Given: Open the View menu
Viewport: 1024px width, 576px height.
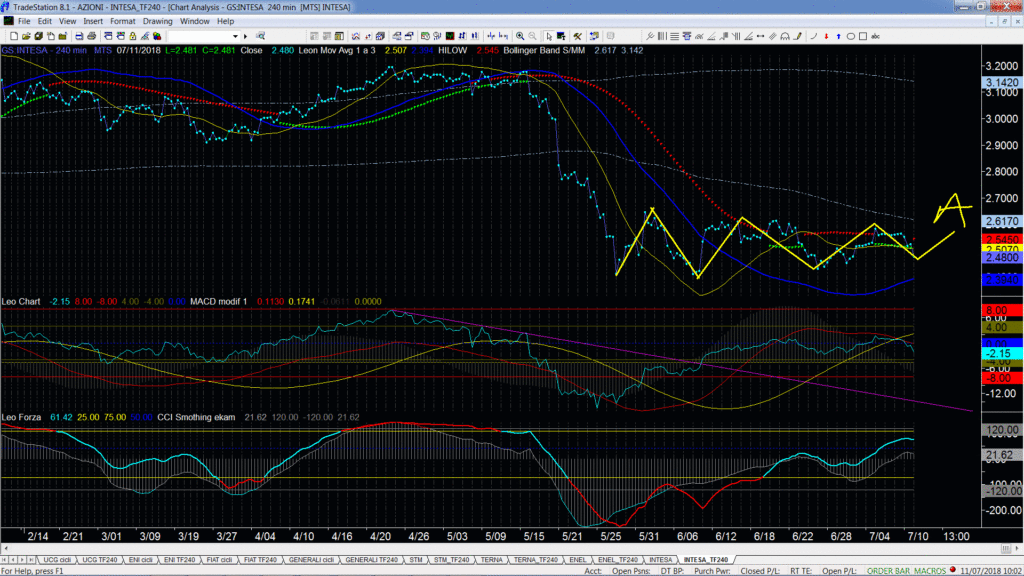Looking at the screenshot, I should pos(67,21).
